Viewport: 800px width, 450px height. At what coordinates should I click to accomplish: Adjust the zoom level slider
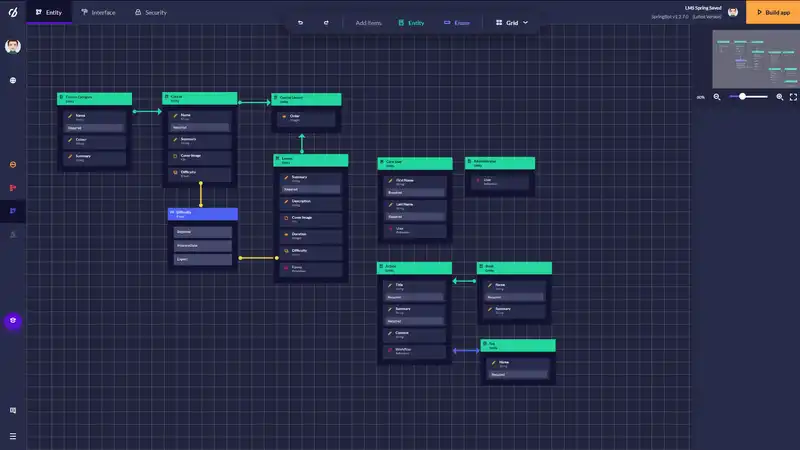[x=752, y=97]
